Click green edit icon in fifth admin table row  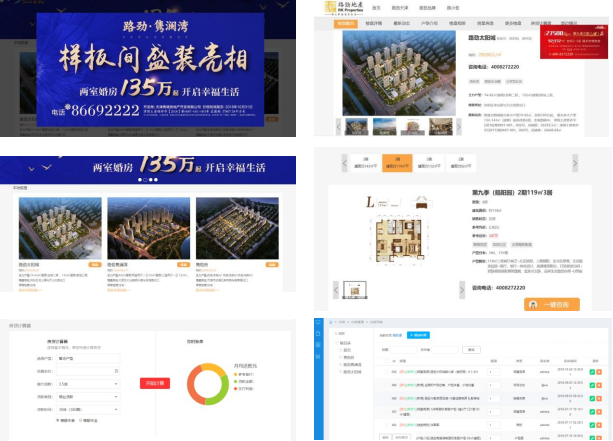pos(592,425)
